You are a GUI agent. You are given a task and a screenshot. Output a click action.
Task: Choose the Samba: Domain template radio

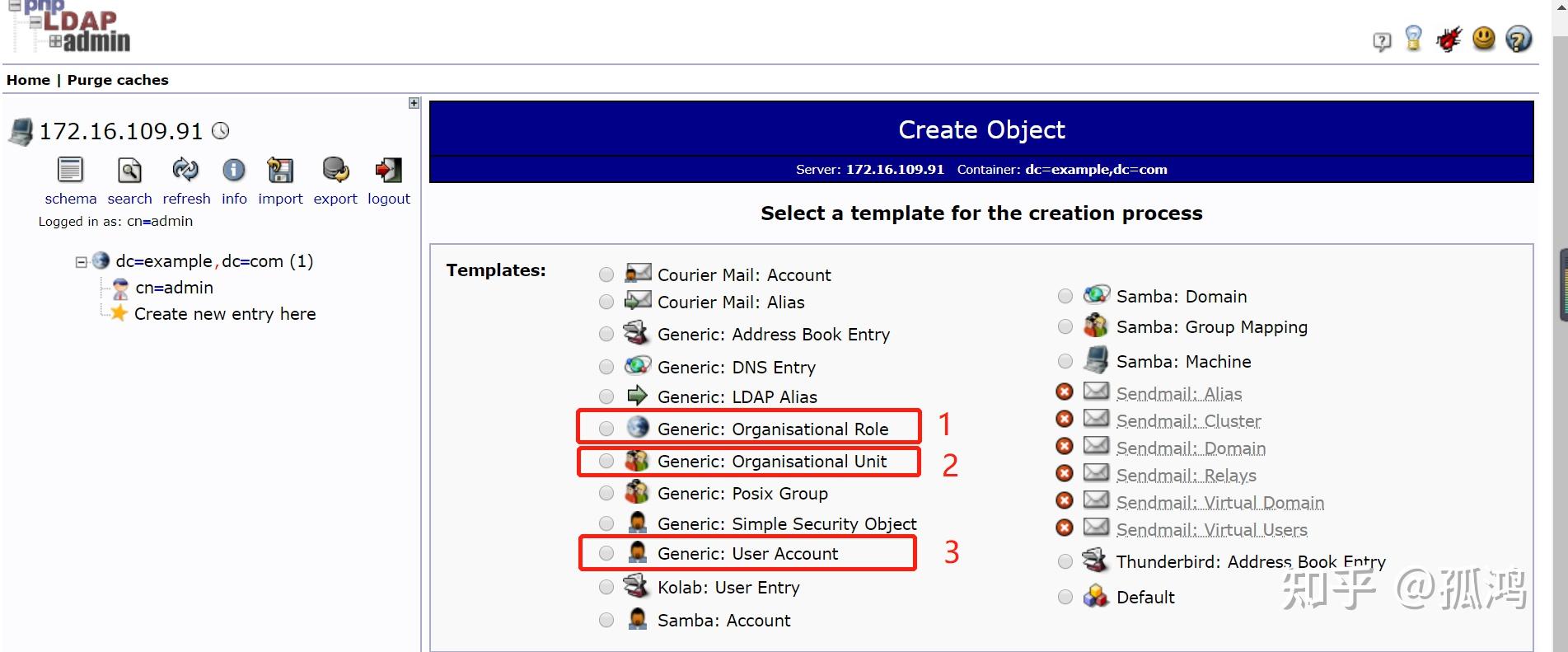(x=1065, y=296)
